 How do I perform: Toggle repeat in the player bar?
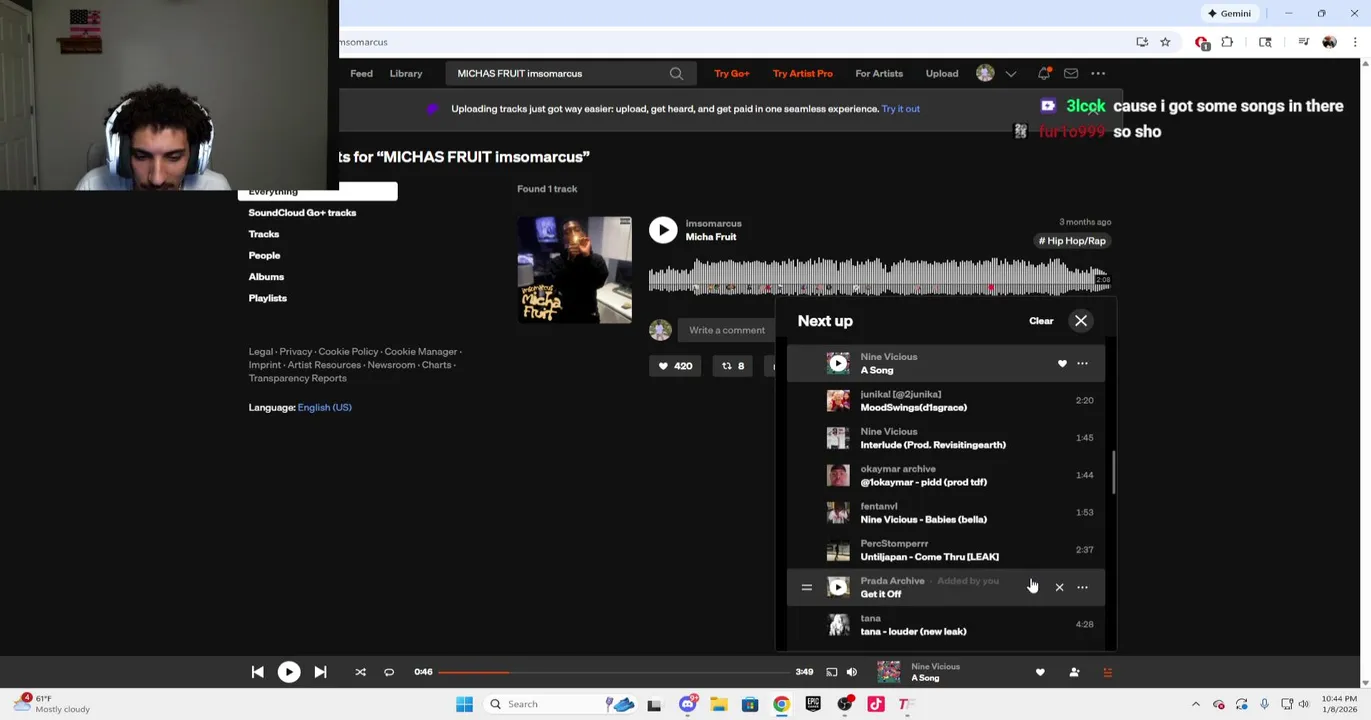pyautogui.click(x=389, y=672)
